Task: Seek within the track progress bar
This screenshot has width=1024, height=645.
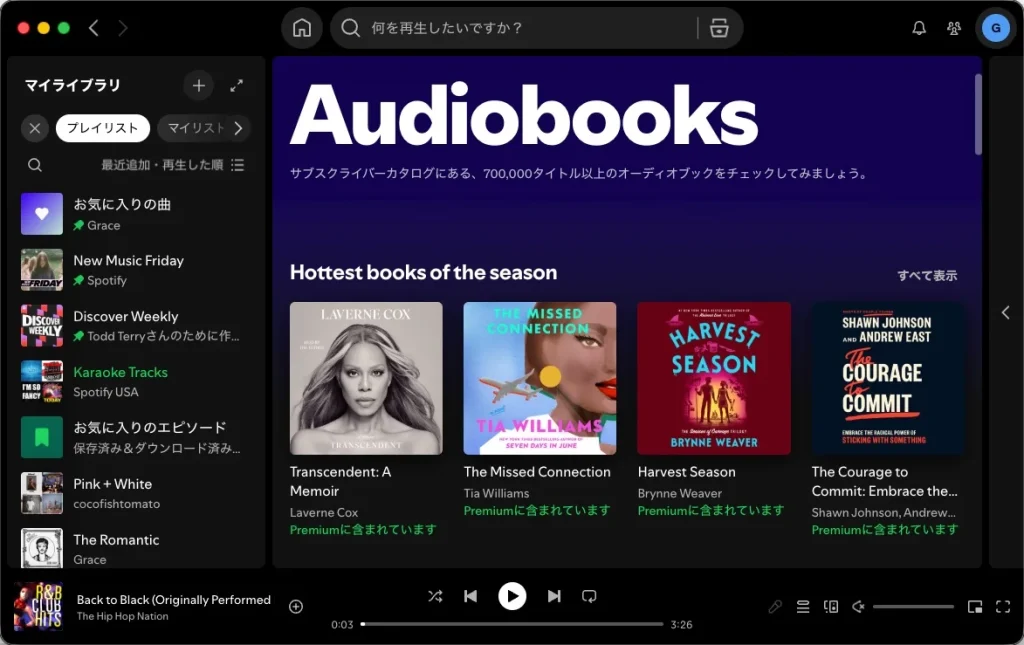Action: coord(512,624)
